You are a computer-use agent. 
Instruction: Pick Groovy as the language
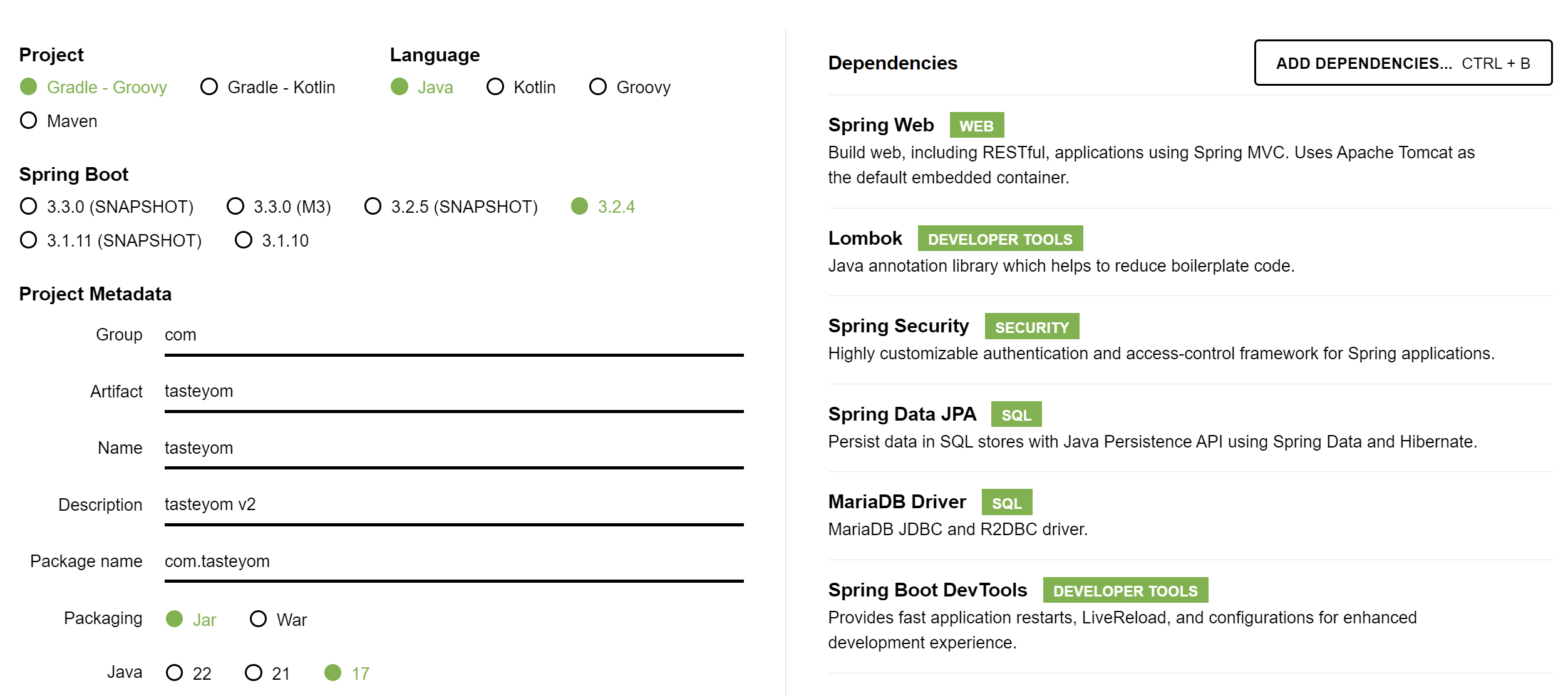tap(629, 87)
